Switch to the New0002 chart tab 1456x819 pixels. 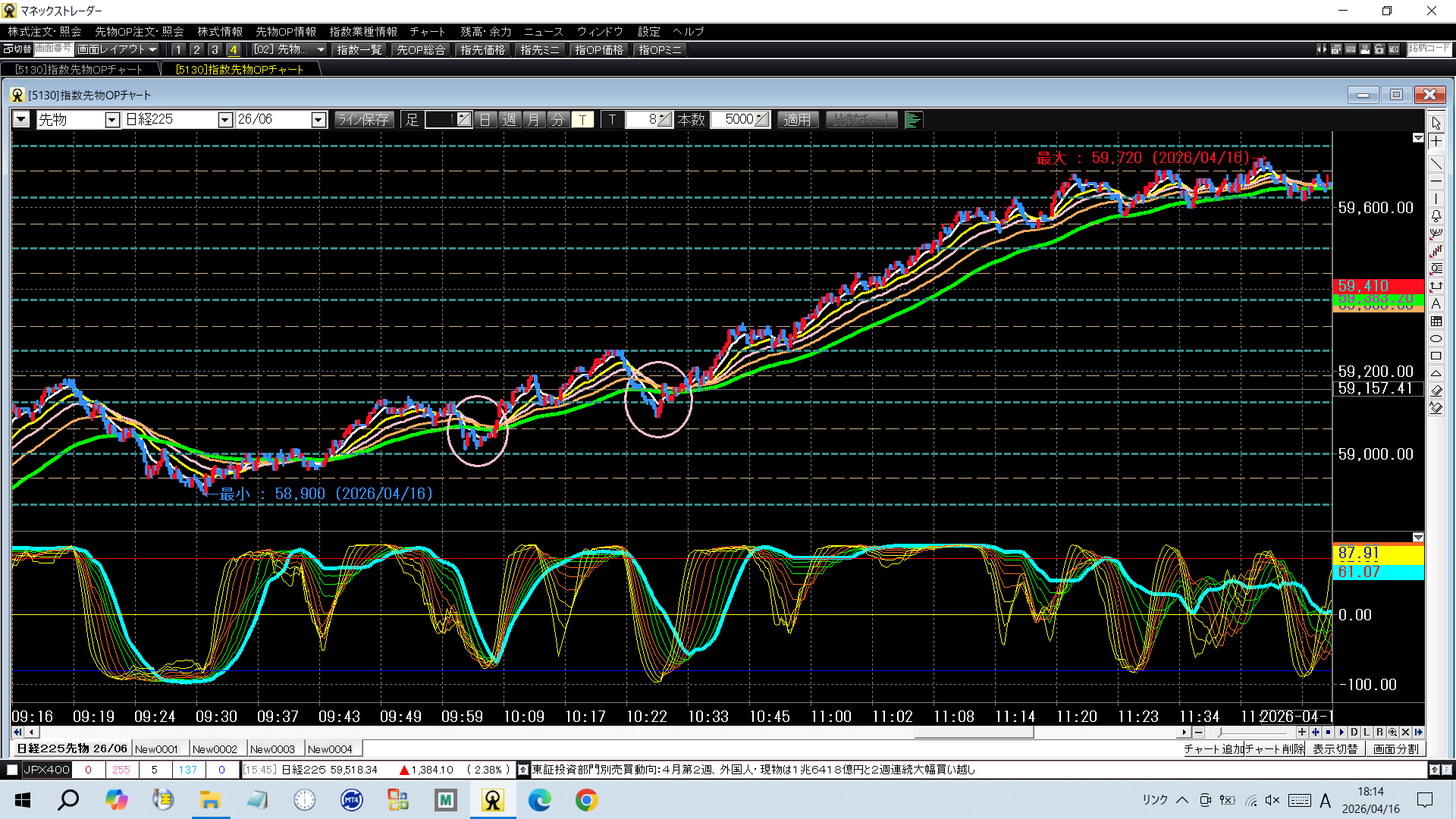pyautogui.click(x=215, y=749)
